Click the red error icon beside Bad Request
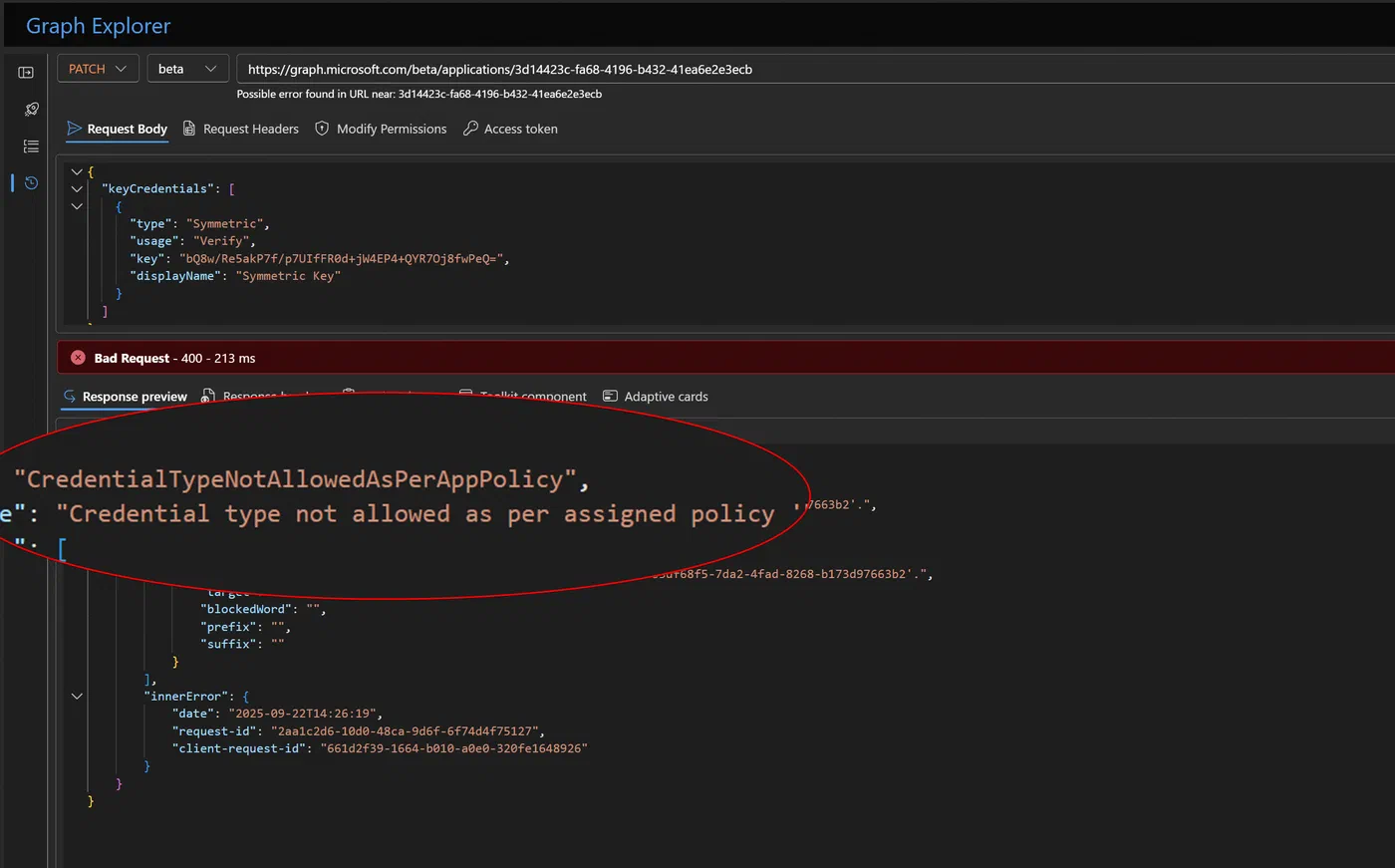The height and width of the screenshot is (868, 1395). (78, 358)
